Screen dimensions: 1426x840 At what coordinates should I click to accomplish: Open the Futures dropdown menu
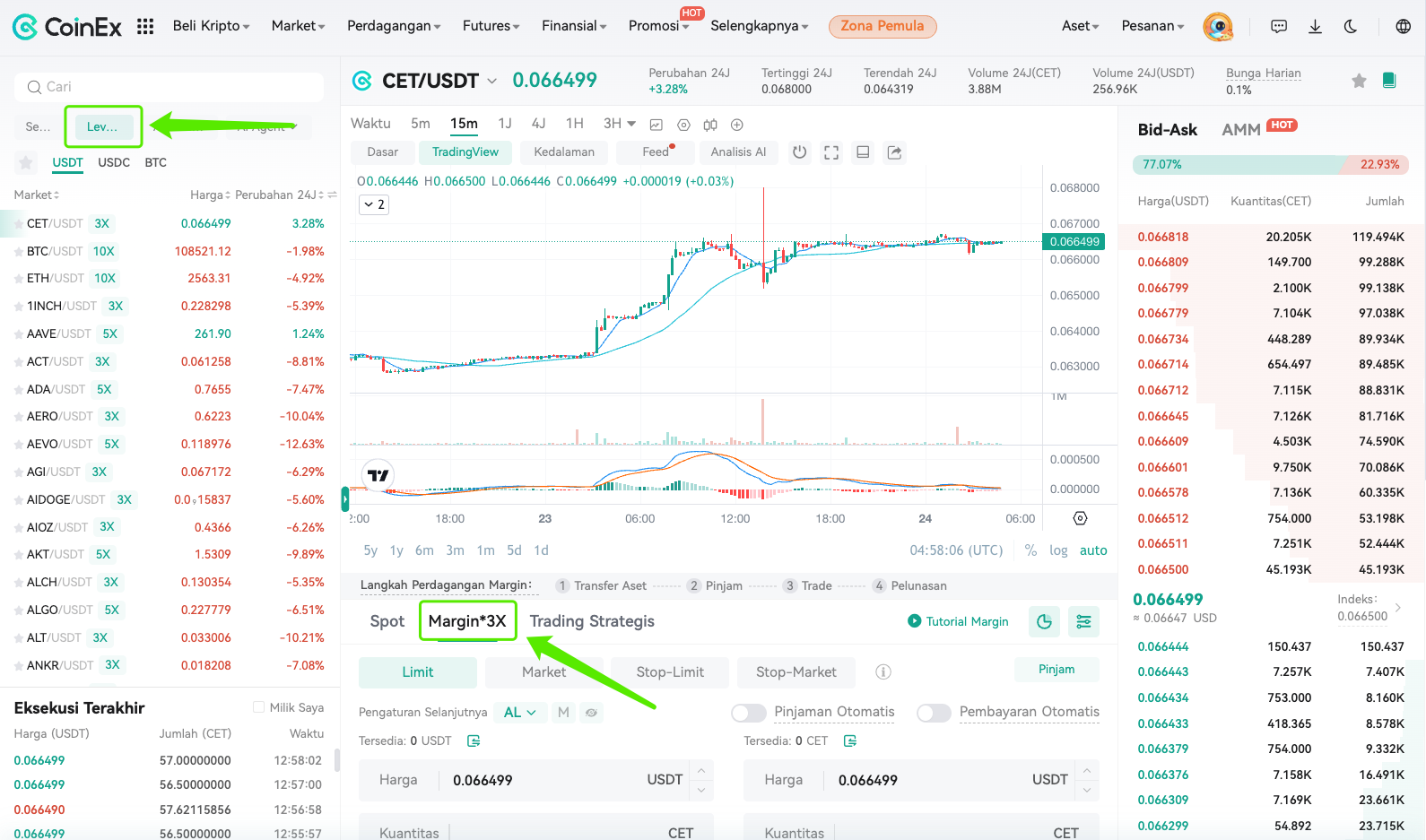click(x=491, y=26)
